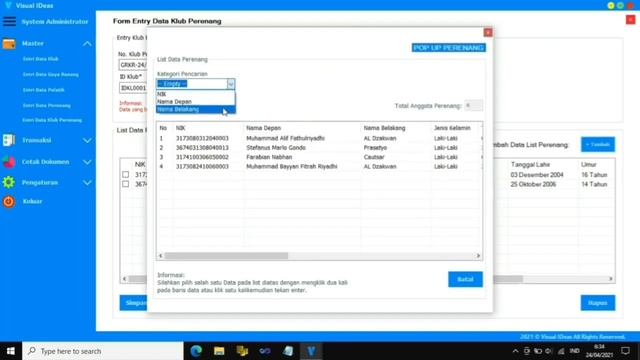
Task: Open Entri Data Pelatih menu item
Action: click(x=43, y=90)
